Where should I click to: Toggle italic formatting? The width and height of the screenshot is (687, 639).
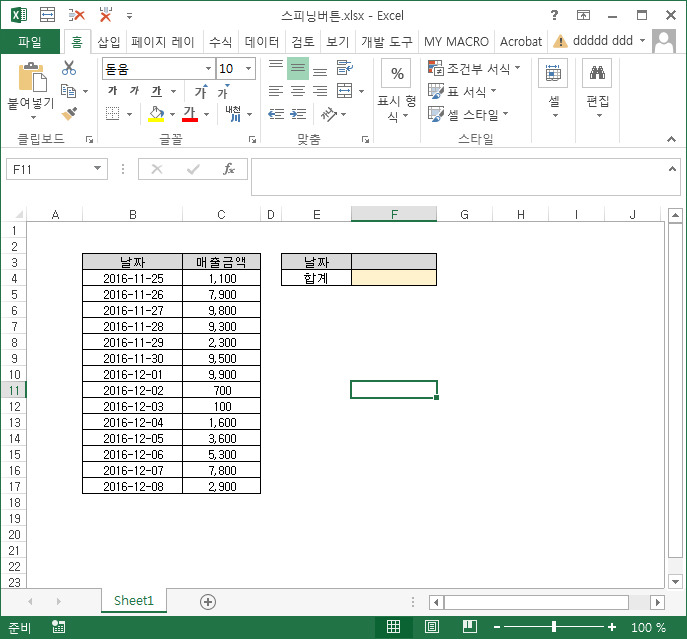click(x=134, y=91)
